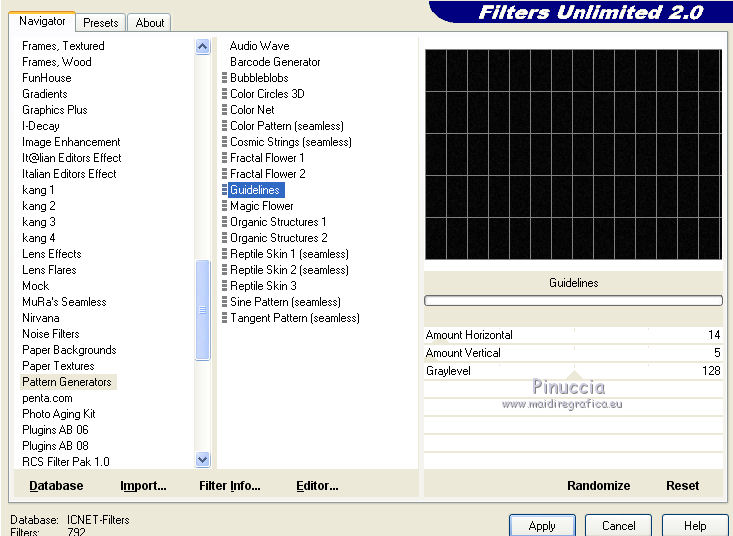Select the FunHouse category
This screenshot has width=733, height=536.
pyautogui.click(x=47, y=78)
